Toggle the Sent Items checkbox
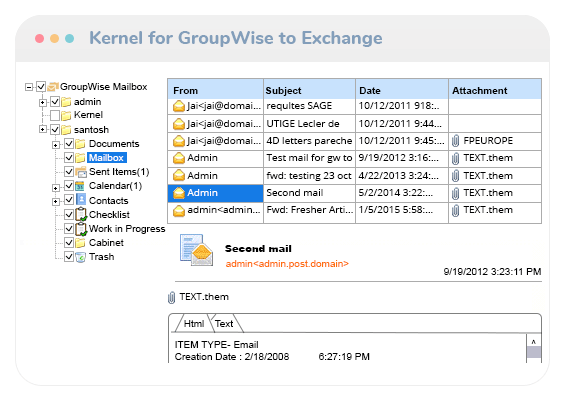This screenshot has height=401, width=565. coord(69,171)
